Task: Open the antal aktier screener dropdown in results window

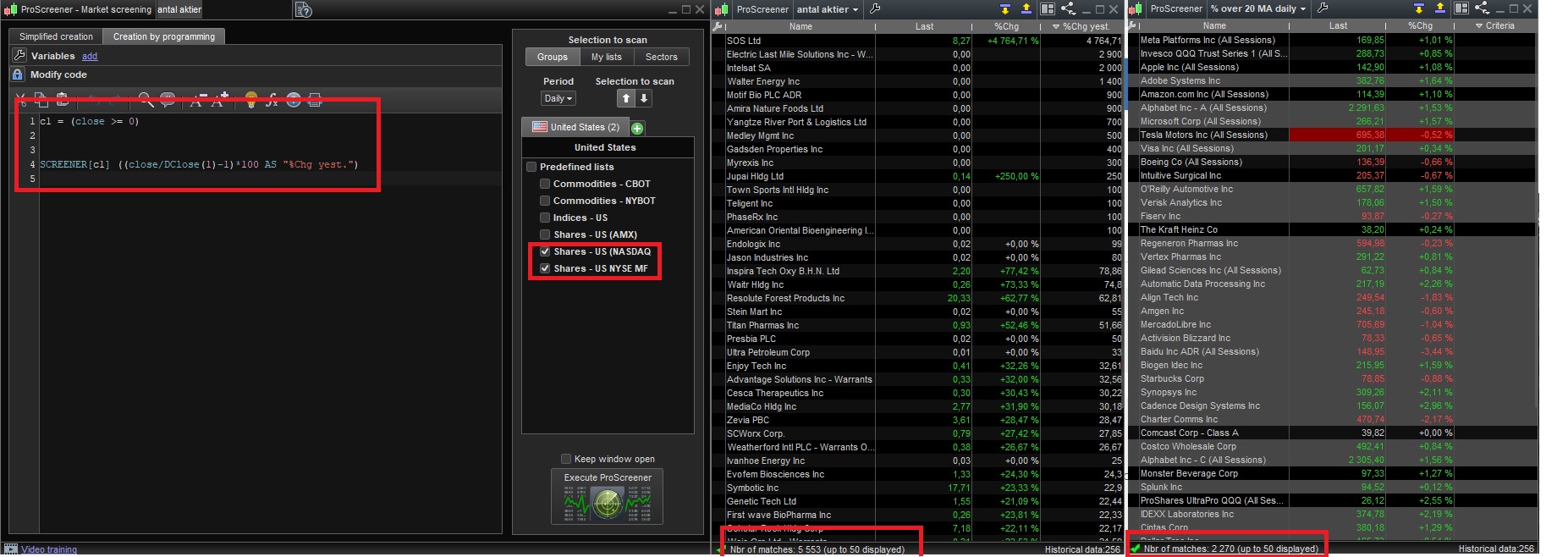Action: click(x=827, y=9)
